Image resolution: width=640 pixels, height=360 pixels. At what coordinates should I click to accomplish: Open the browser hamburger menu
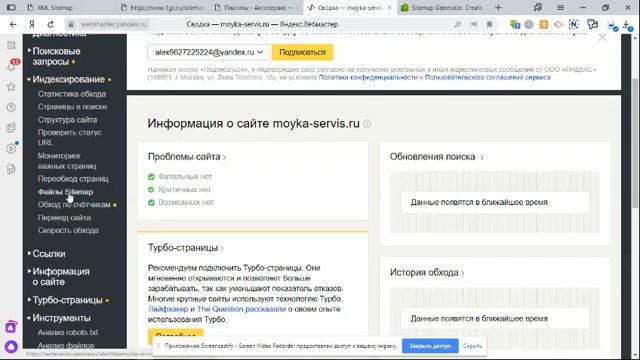coord(560,7)
